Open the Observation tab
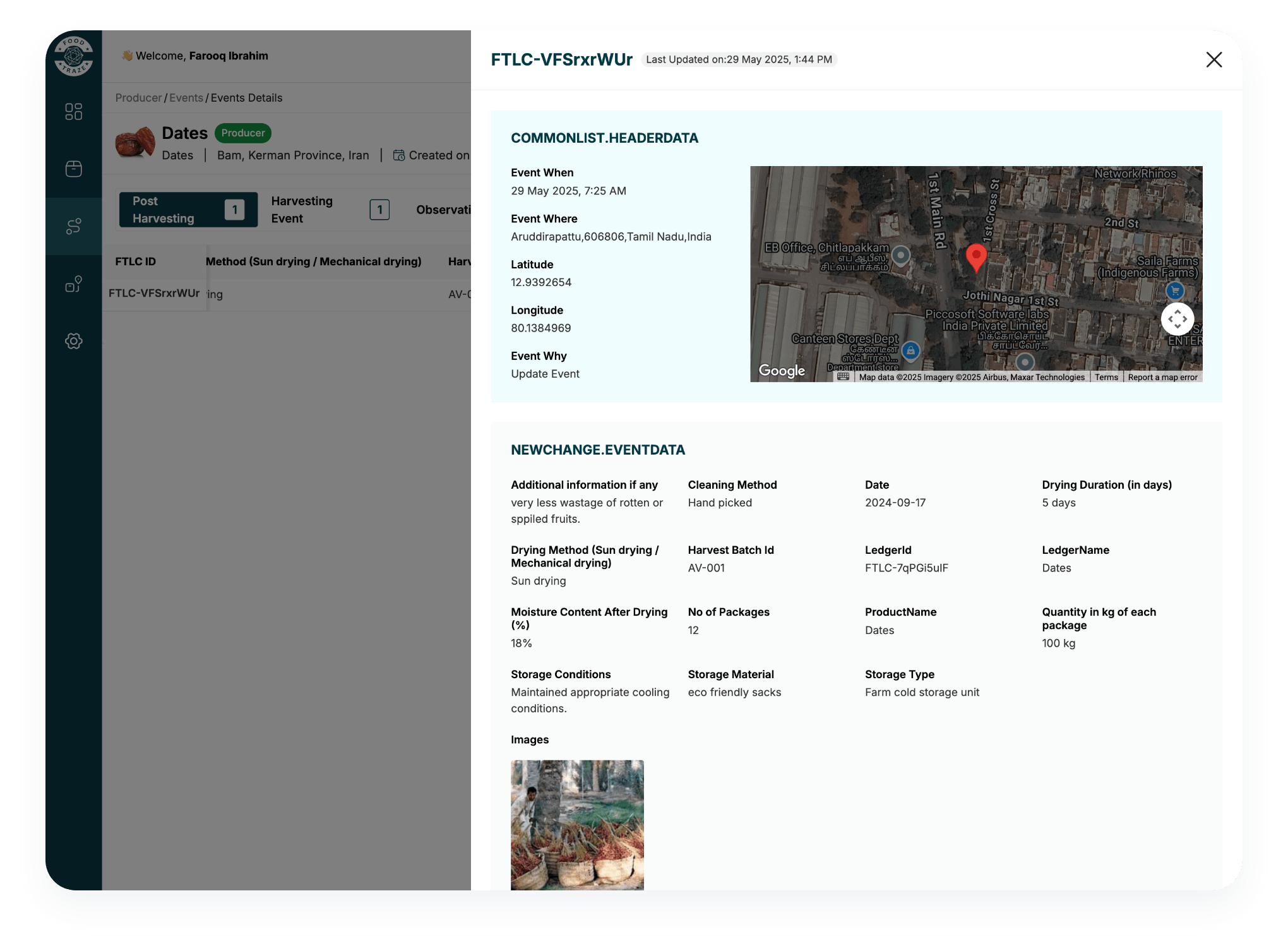1288x951 pixels. point(443,210)
